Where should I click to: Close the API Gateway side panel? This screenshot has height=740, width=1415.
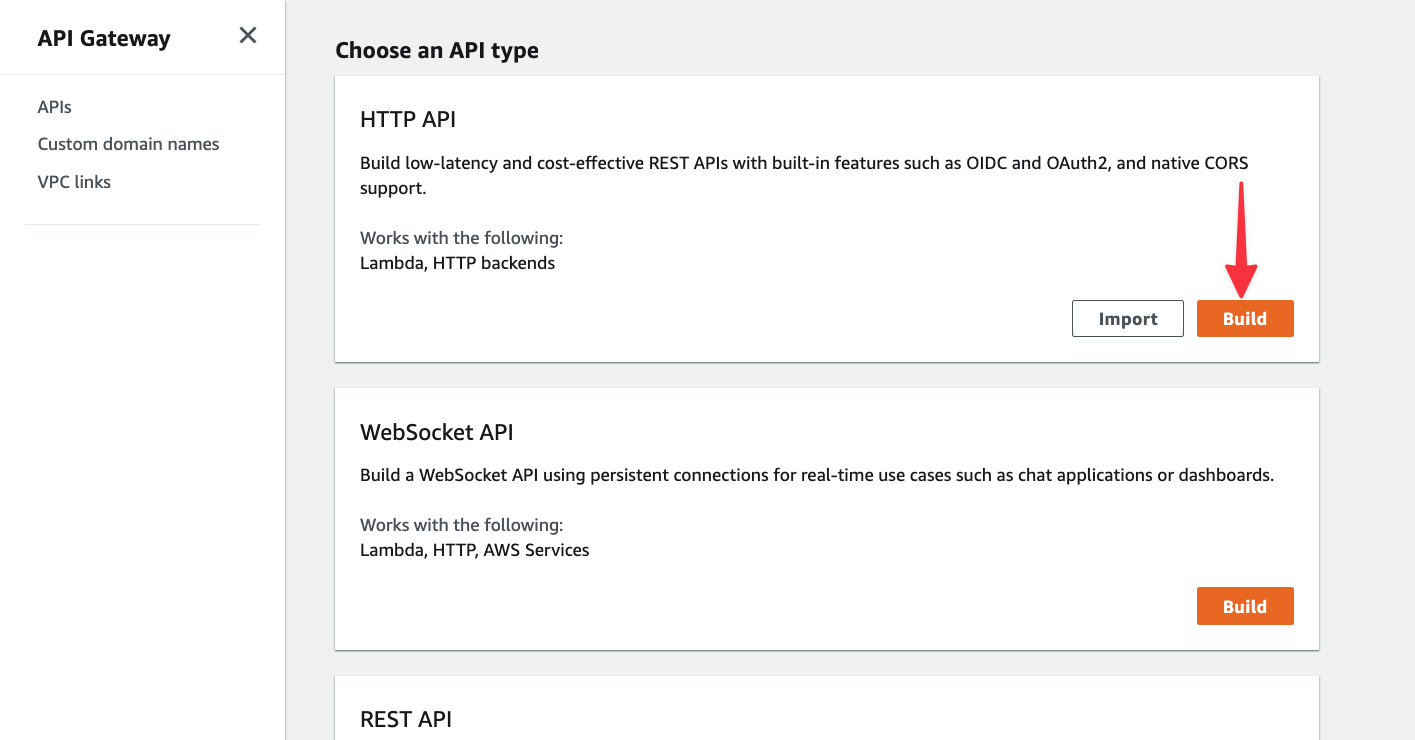pos(248,36)
